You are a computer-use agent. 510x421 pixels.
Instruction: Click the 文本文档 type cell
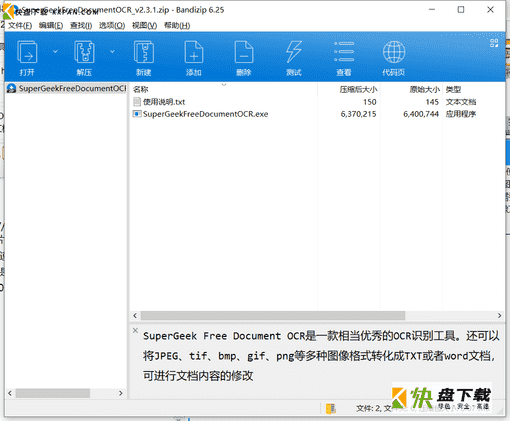(x=461, y=102)
